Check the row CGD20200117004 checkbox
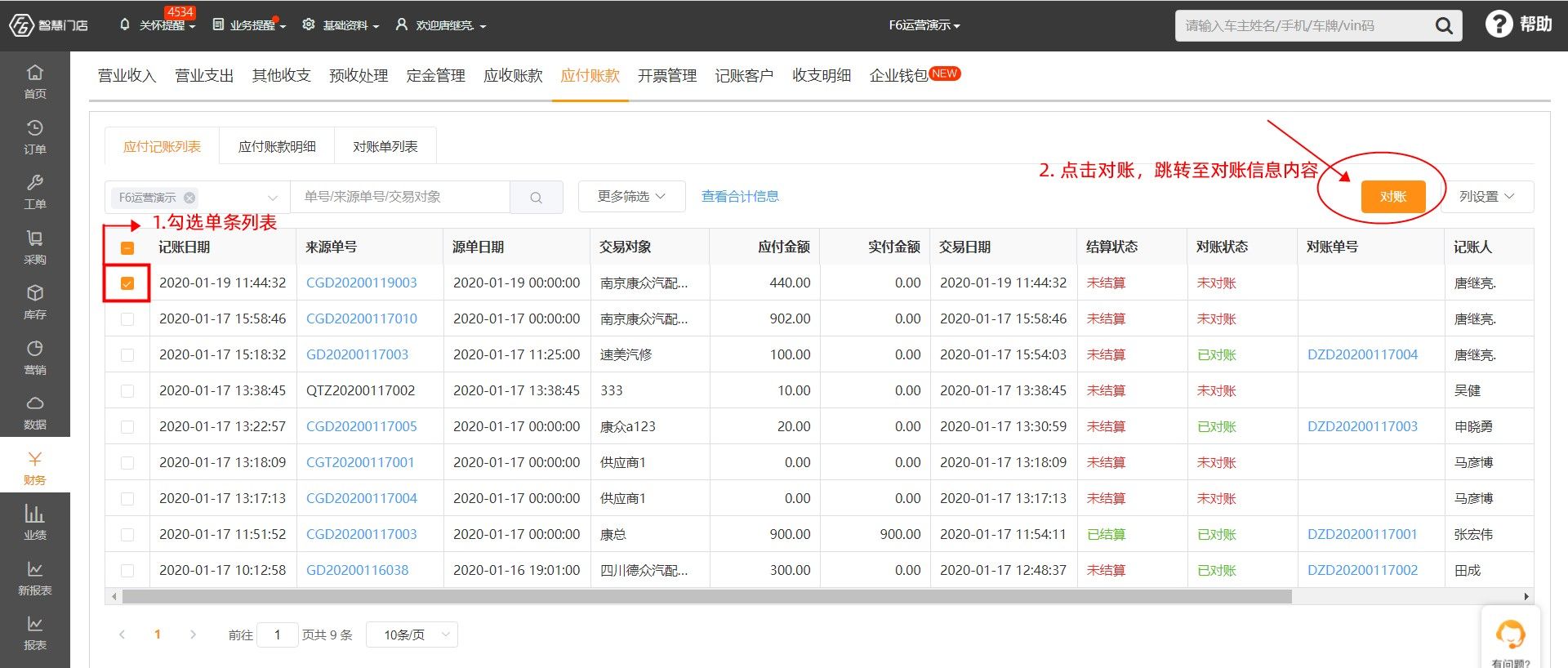The height and width of the screenshot is (668, 1568). click(127, 499)
